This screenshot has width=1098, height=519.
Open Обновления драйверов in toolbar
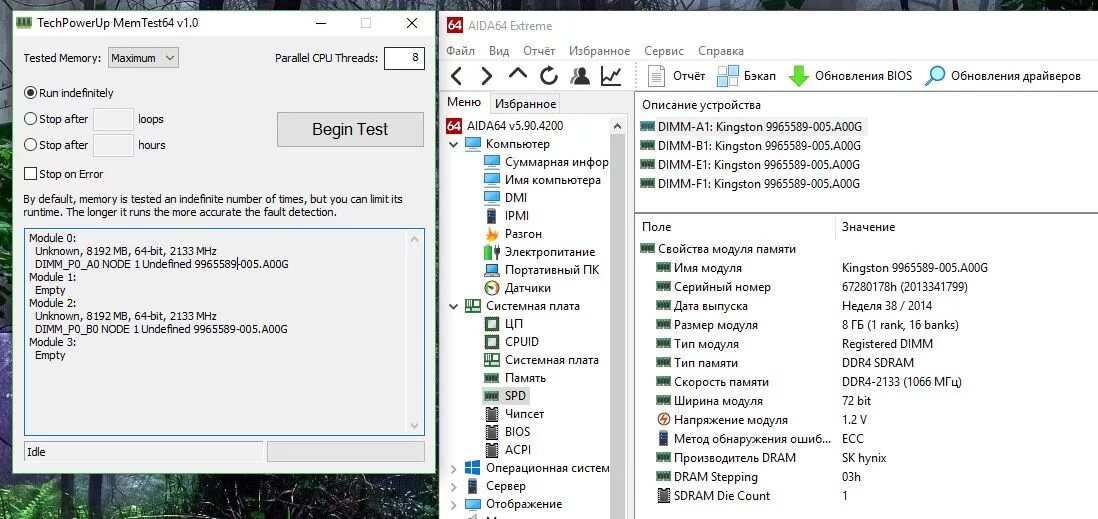tap(1003, 76)
